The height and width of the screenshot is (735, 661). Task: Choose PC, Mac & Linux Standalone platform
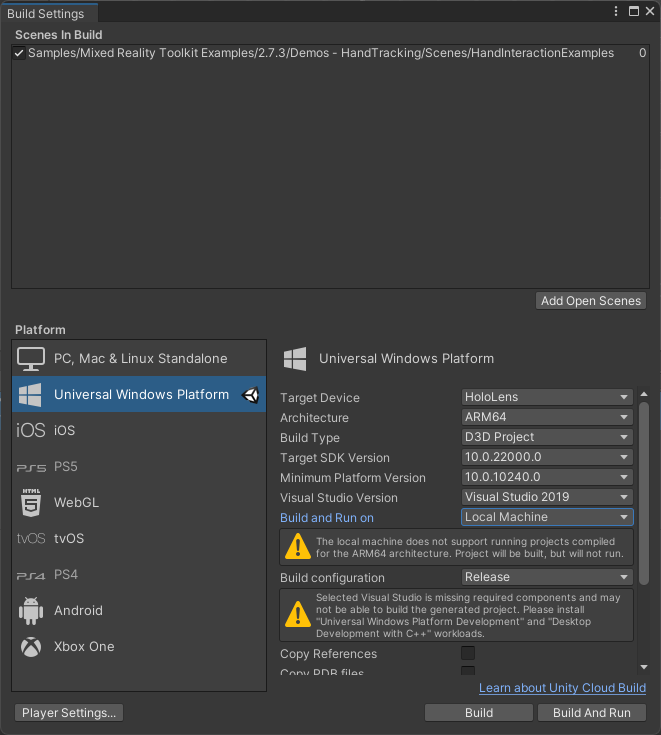[x=139, y=359]
